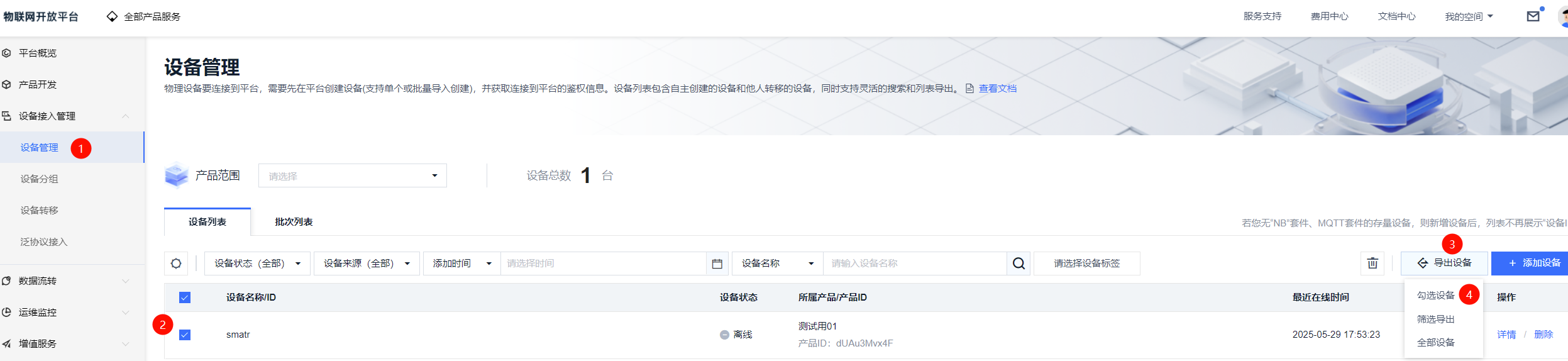This screenshot has height=361, width=1568.
Task: Click the 最近在线时间 column header
Action: [x=1320, y=297]
